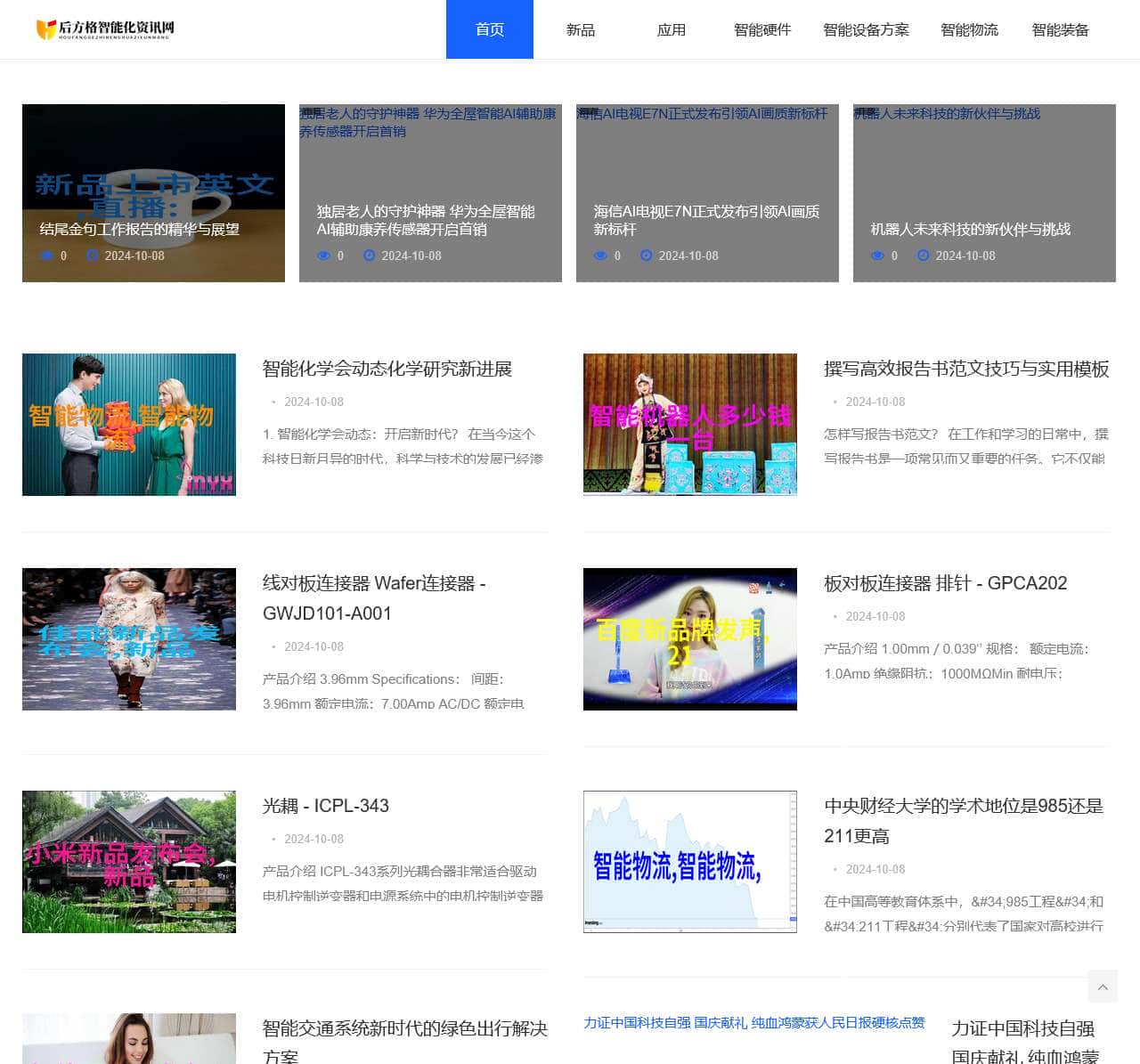Click the view count eye icon under 结尾金句 article
This screenshot has width=1140, height=1064.
[x=47, y=256]
